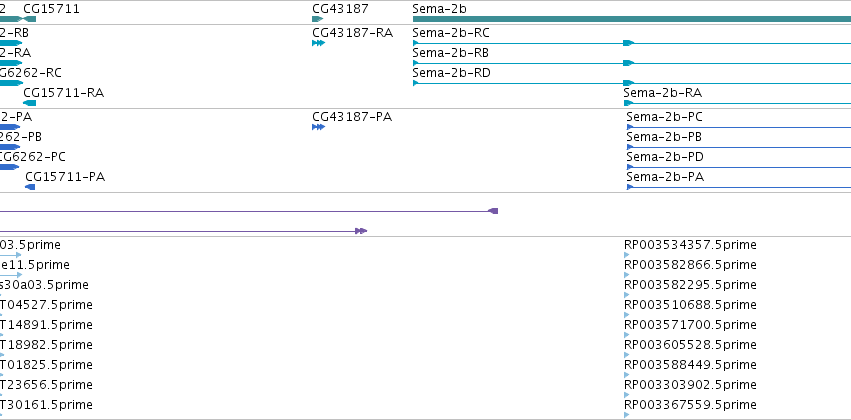
Task: Click the Sema-2b-RD exon block
Action: (x=628, y=83)
